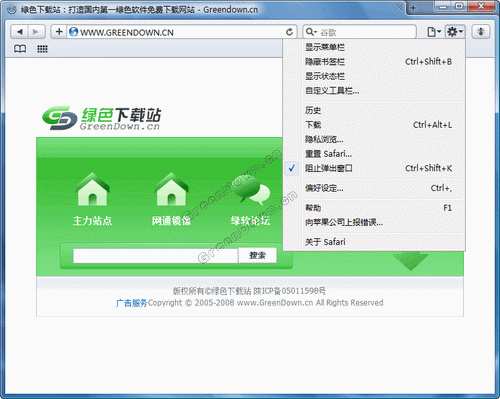Click the gear settings menu button
Image resolution: width=500 pixels, height=399 pixels.
point(455,32)
